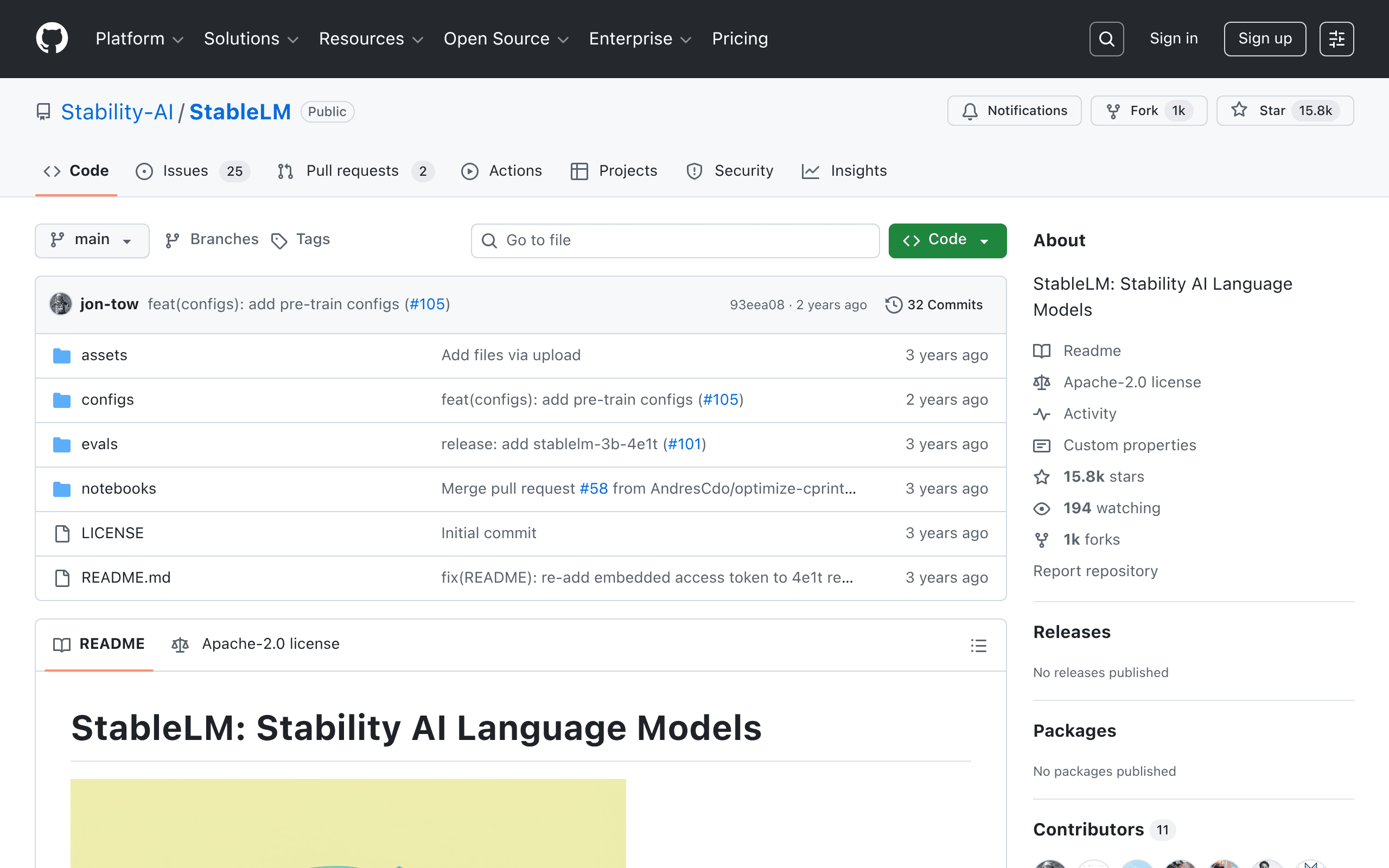The height and width of the screenshot is (868, 1389).
Task: Click jon-tow's avatar in the commit bar
Action: tap(61, 304)
